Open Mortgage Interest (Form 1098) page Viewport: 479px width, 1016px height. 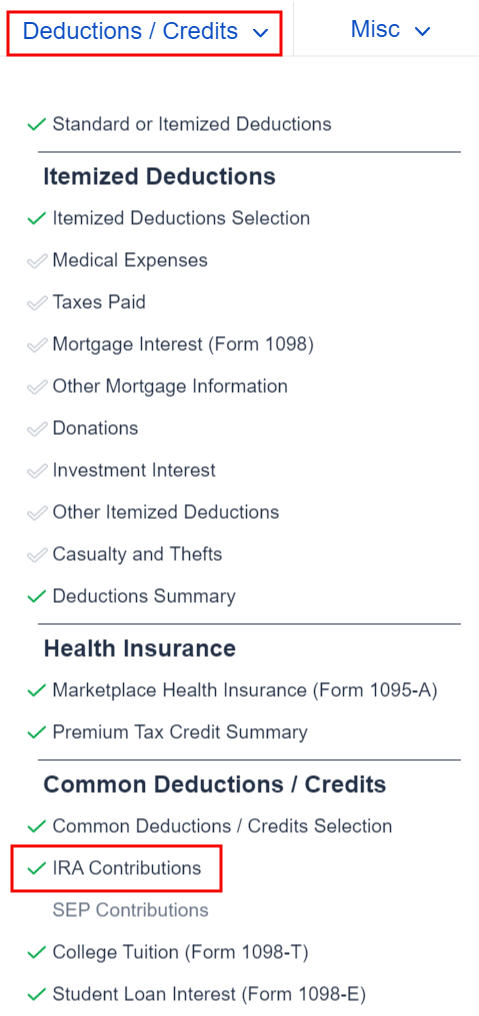(x=183, y=344)
